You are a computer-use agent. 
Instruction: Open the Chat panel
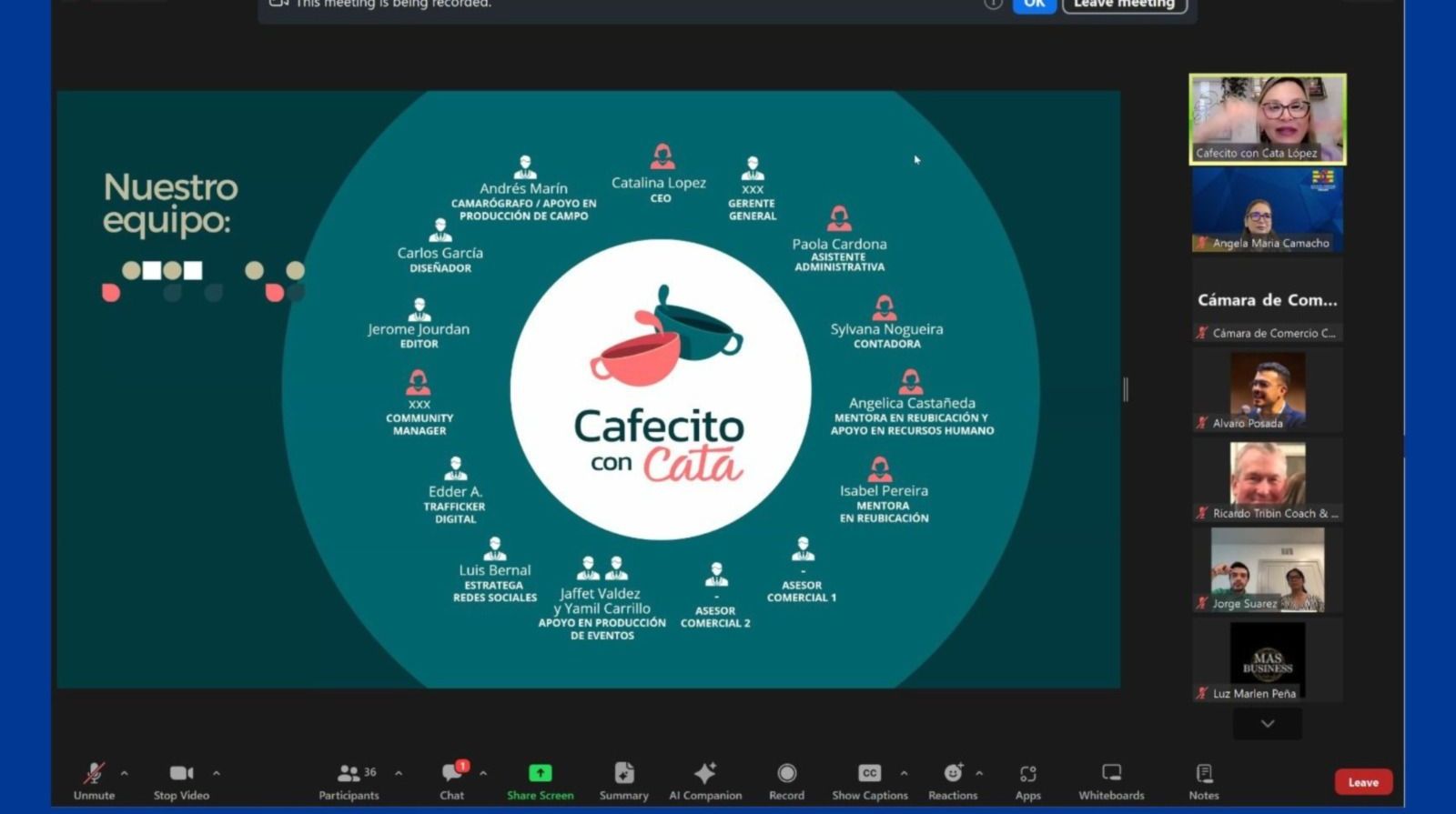point(452,780)
